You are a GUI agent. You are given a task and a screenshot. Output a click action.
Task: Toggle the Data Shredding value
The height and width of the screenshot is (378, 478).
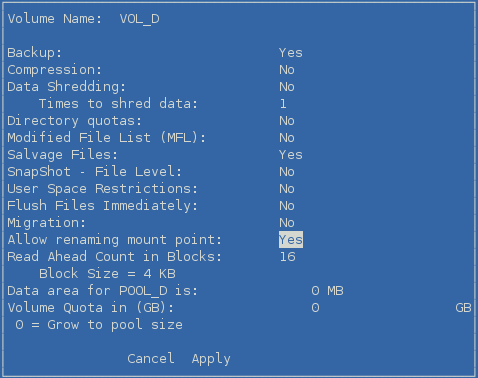(287, 87)
